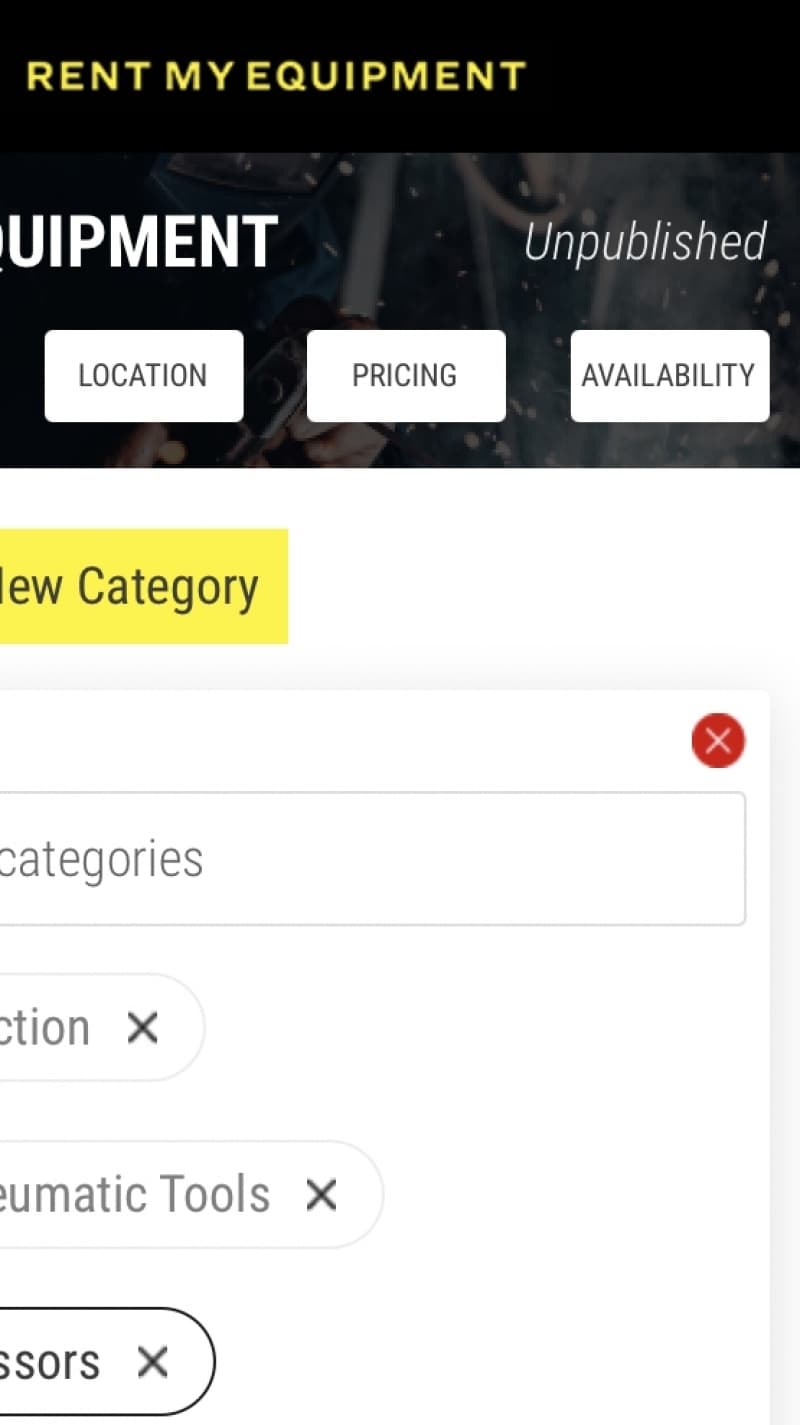Click the Unpublished status label
This screenshot has height=1425, width=800.
pos(645,242)
